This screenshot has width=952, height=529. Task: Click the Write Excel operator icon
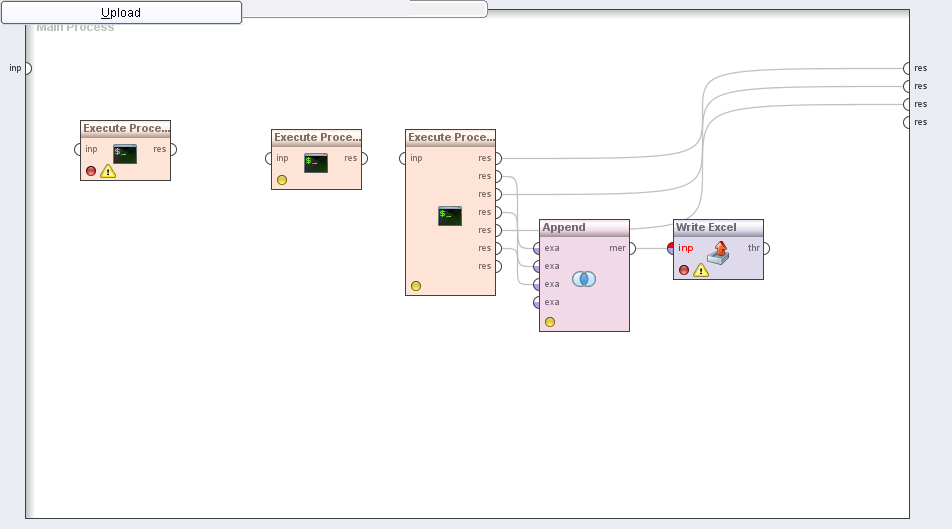pyautogui.click(x=717, y=251)
